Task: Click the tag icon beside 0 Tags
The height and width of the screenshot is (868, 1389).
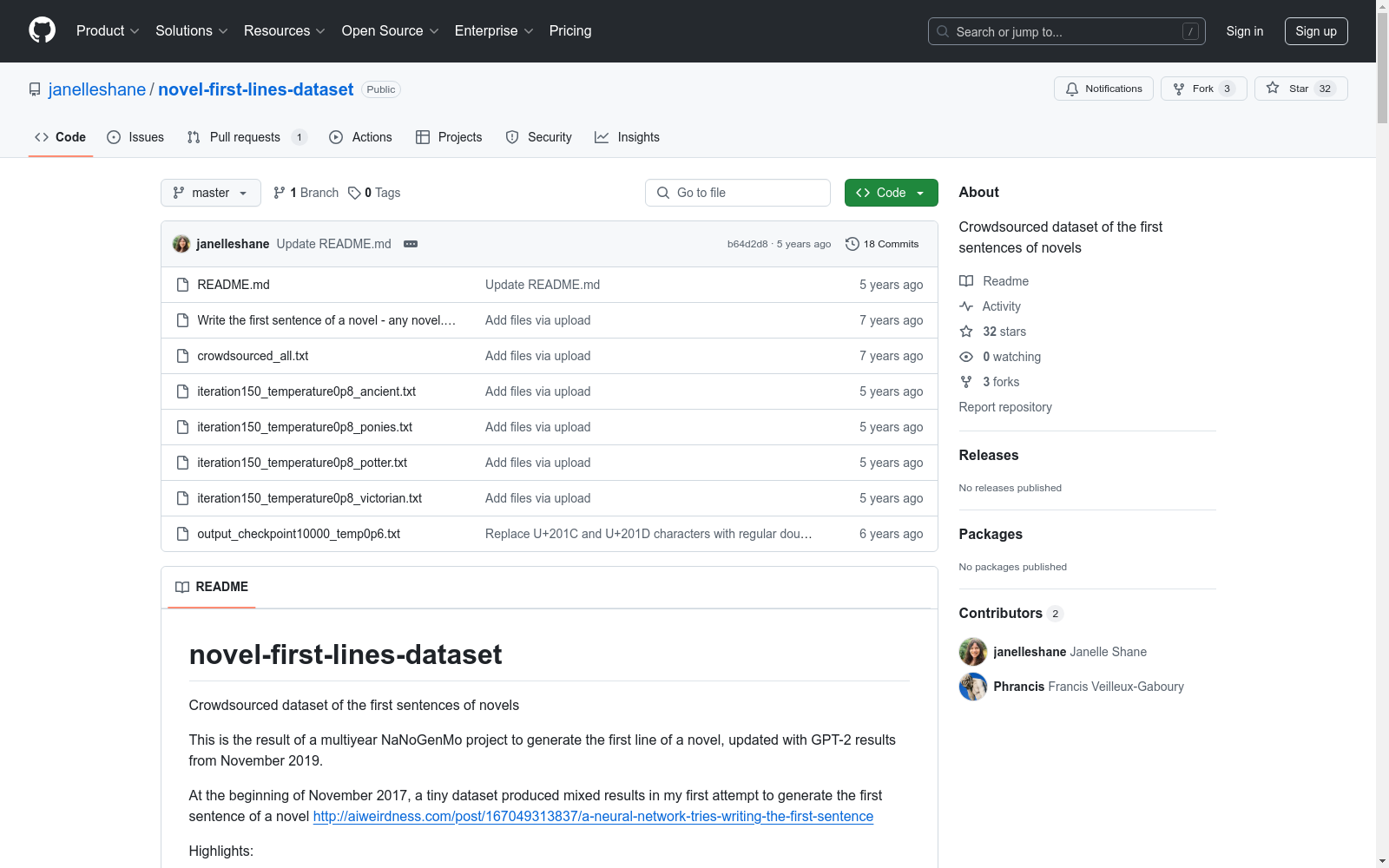Action: 354,193
